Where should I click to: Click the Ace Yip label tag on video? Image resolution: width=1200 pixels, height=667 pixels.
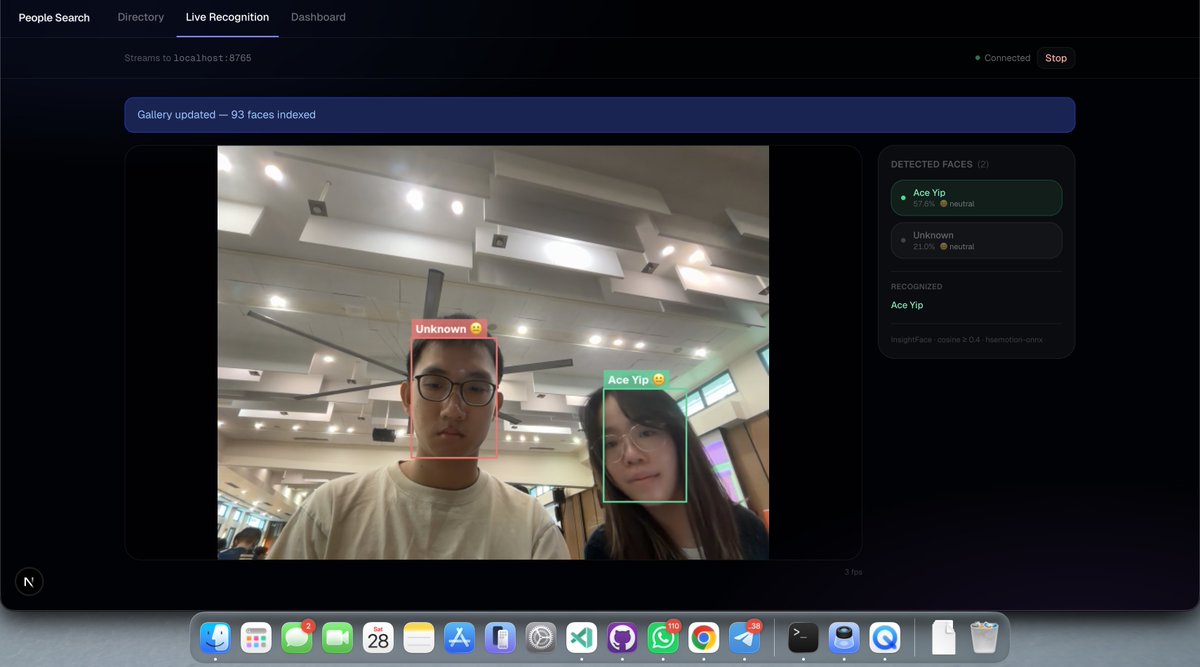(x=636, y=380)
